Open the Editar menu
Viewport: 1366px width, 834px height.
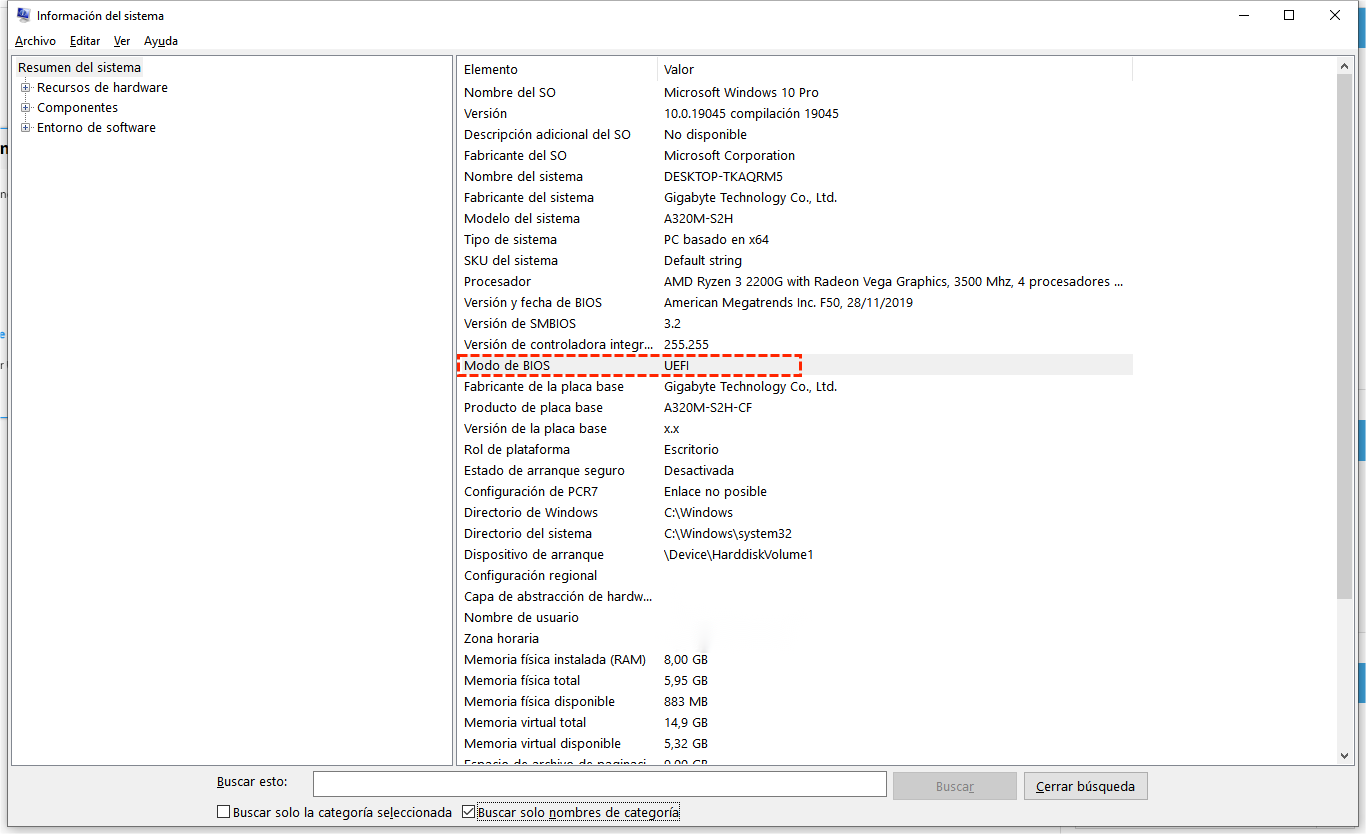pyautogui.click(x=84, y=41)
